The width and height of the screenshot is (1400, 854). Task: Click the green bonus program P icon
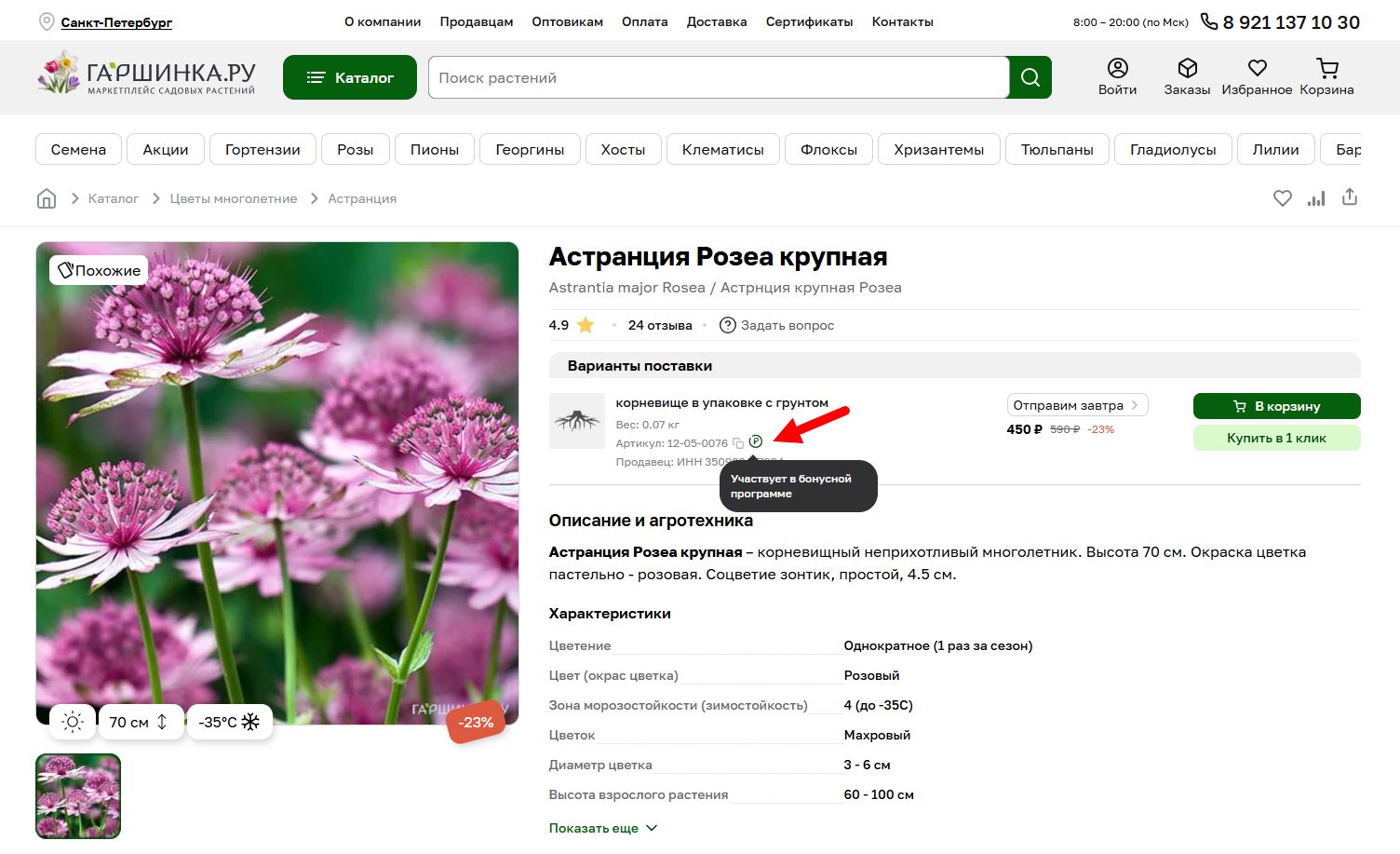(755, 441)
